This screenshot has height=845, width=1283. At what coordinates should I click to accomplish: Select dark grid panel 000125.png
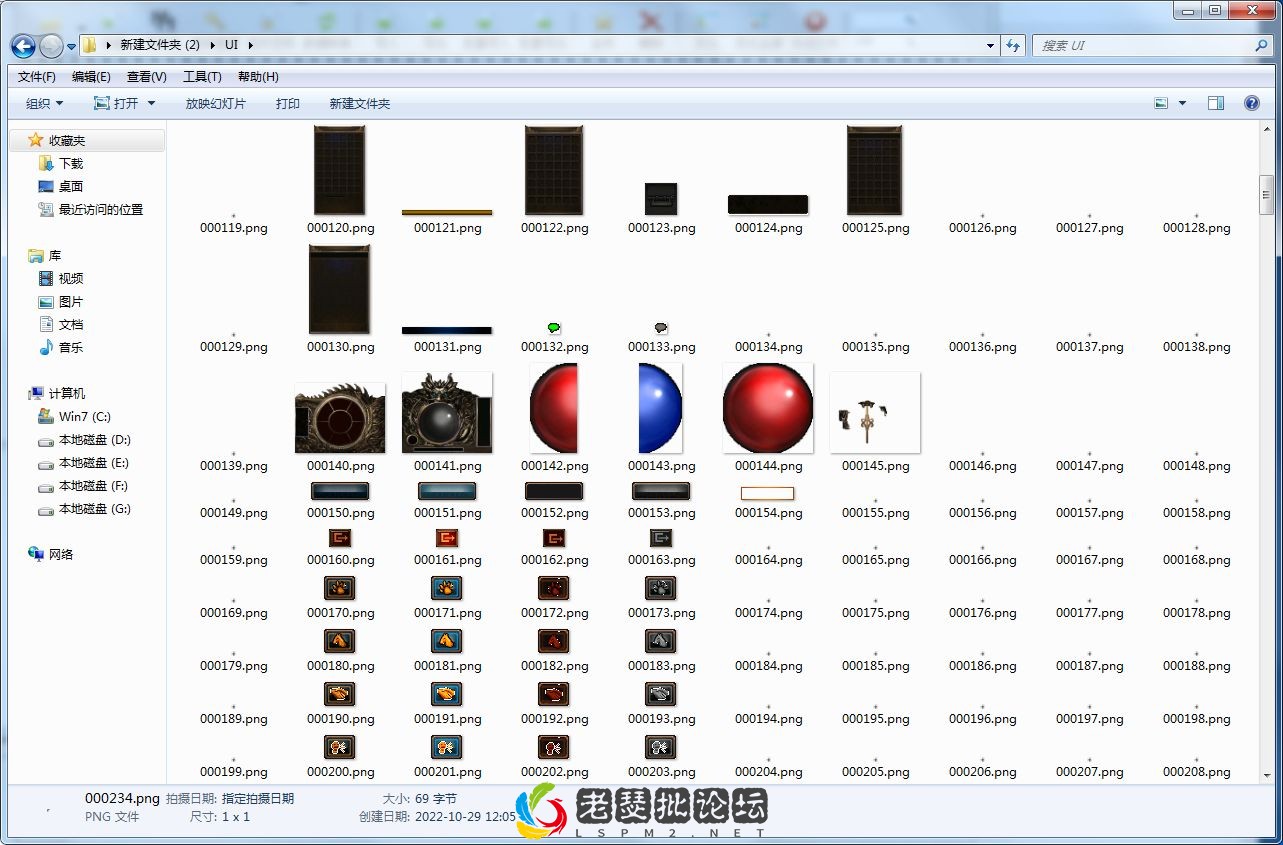click(874, 170)
